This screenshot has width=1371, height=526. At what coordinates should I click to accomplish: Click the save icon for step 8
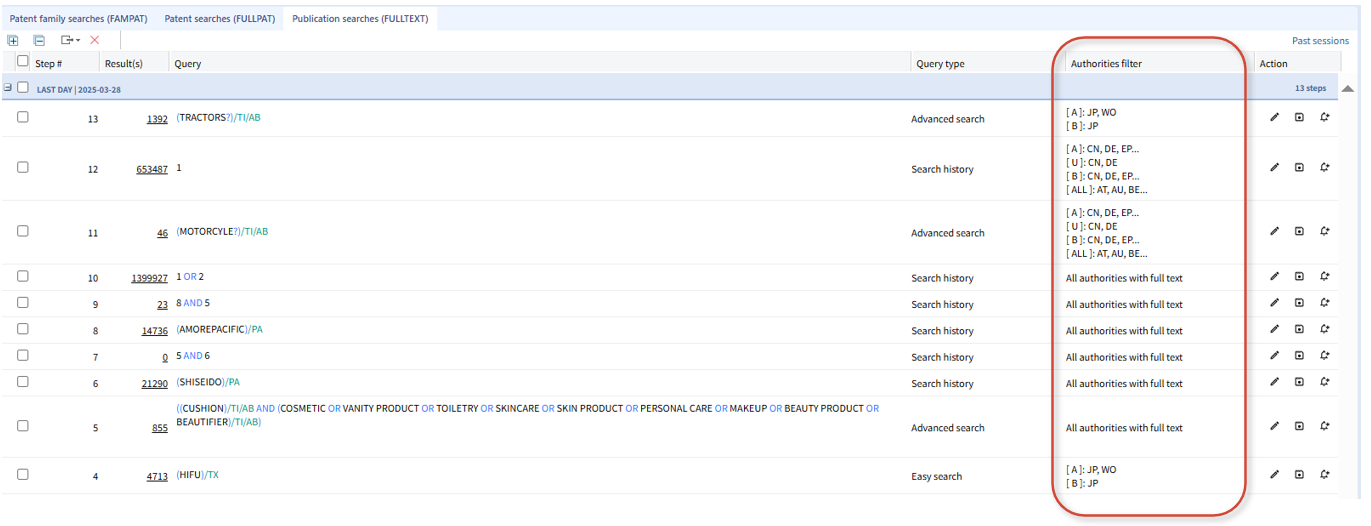1299,330
